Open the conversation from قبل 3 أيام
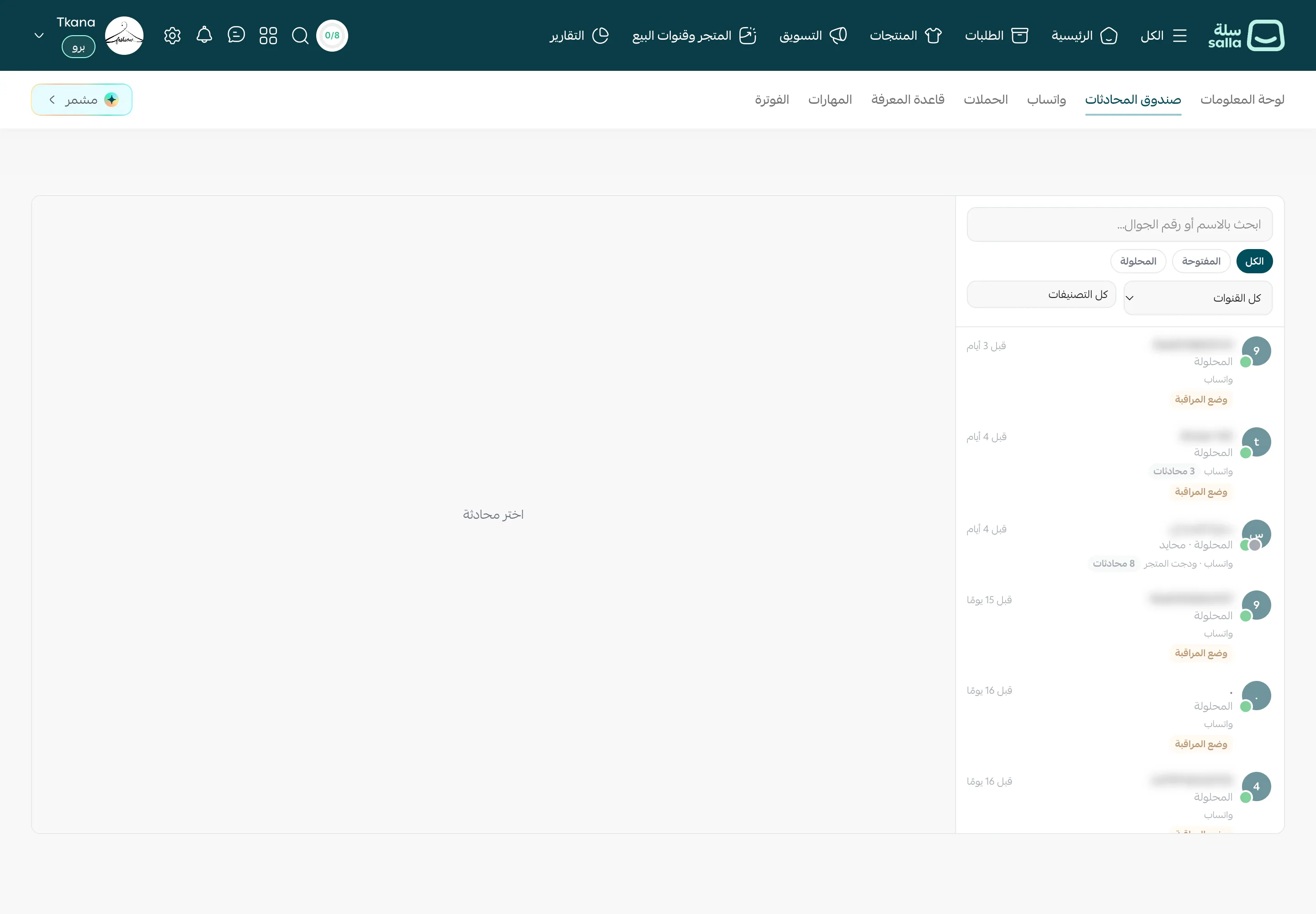Screen dimensions: 1316x914 pyautogui.click(x=1120, y=372)
